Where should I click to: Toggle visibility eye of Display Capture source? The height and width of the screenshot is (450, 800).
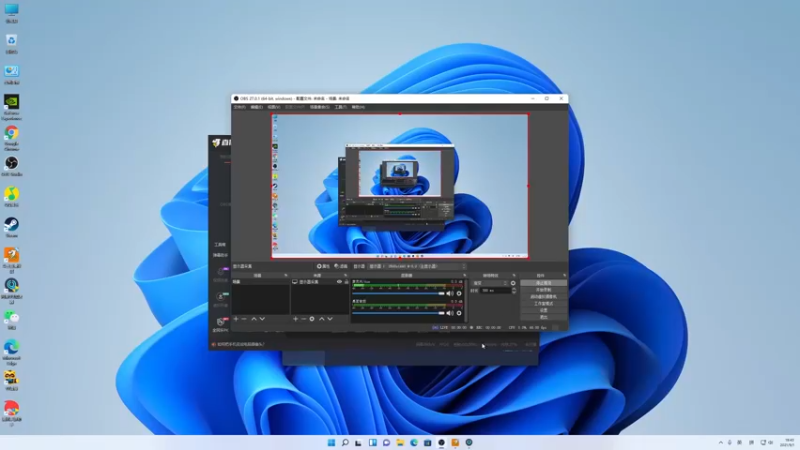tap(339, 282)
